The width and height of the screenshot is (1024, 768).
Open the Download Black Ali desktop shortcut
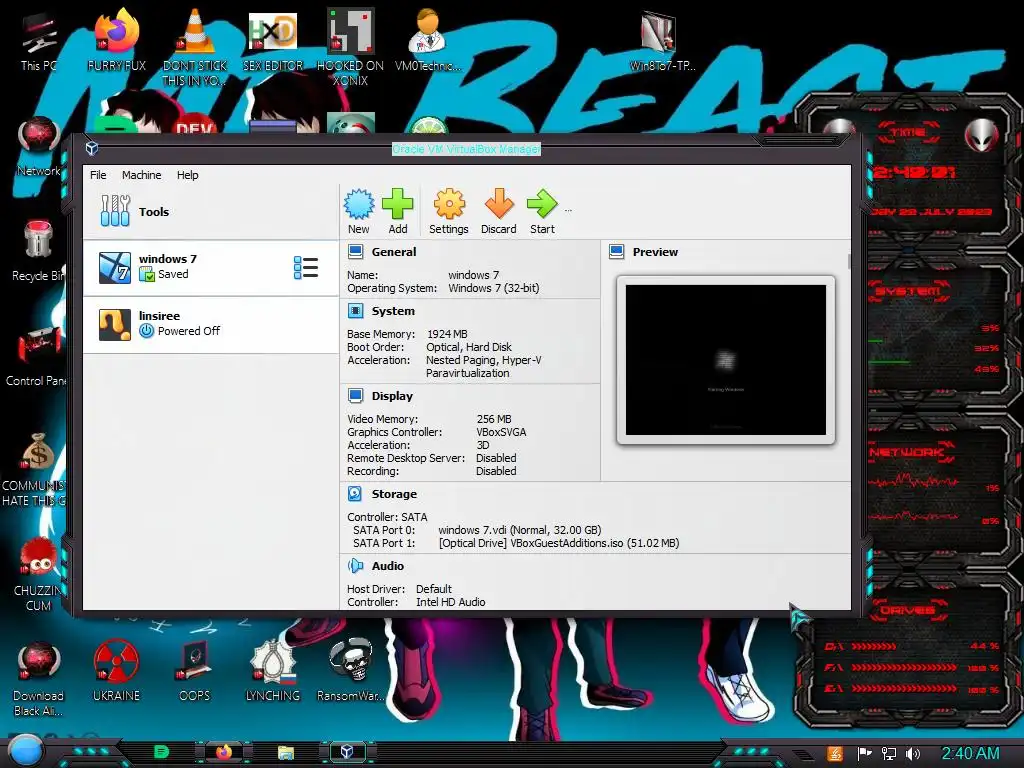[38, 678]
